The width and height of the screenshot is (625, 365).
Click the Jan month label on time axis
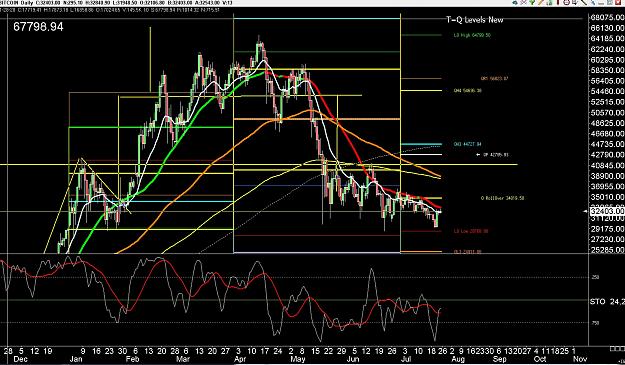[x=76, y=359]
